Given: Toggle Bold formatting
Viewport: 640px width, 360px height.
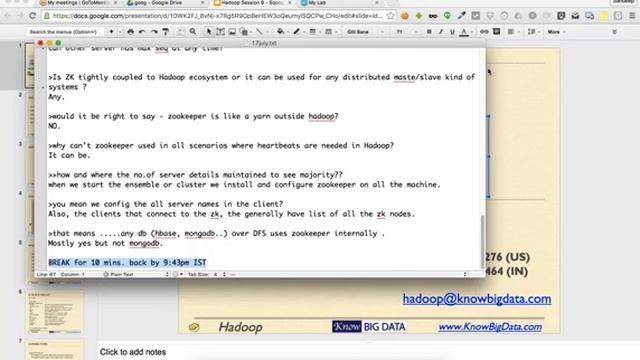Looking at the screenshot, I should click(429, 32).
